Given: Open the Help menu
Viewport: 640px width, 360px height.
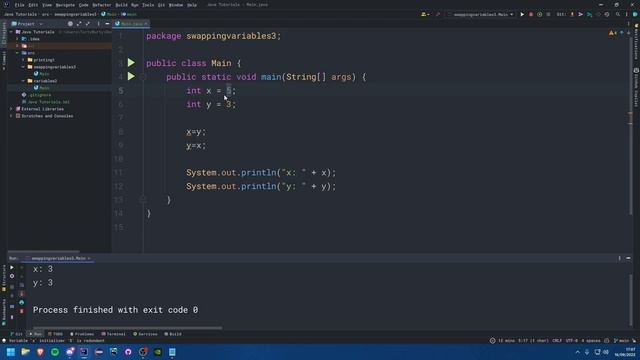Looking at the screenshot, I should click(x=192, y=5).
